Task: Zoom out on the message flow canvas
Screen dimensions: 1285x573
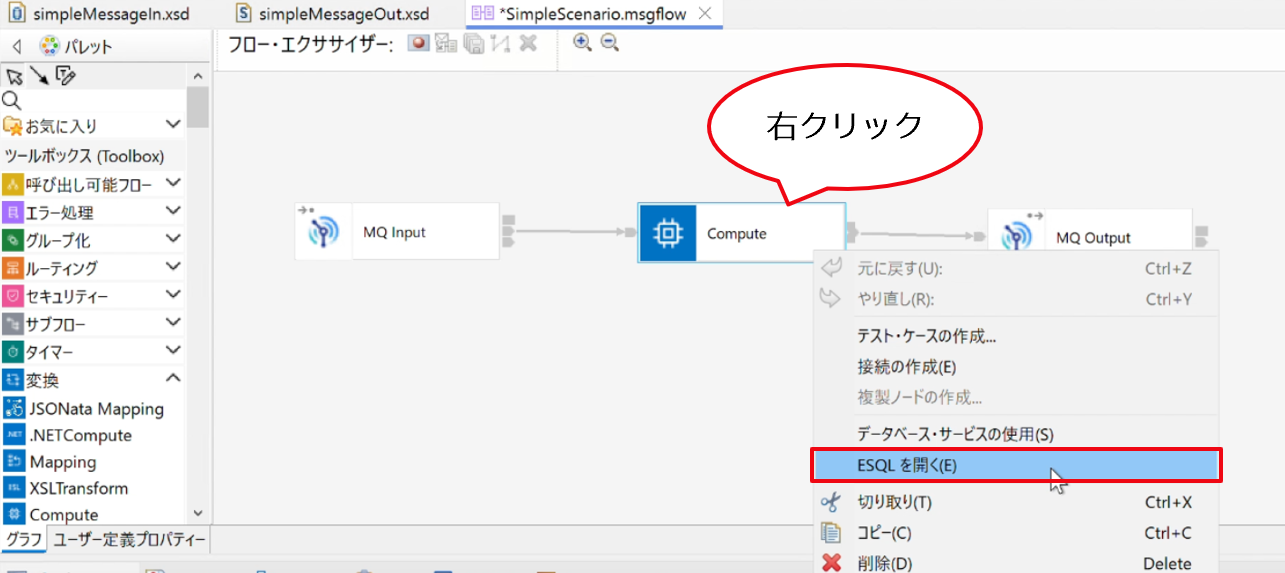Action: click(609, 42)
